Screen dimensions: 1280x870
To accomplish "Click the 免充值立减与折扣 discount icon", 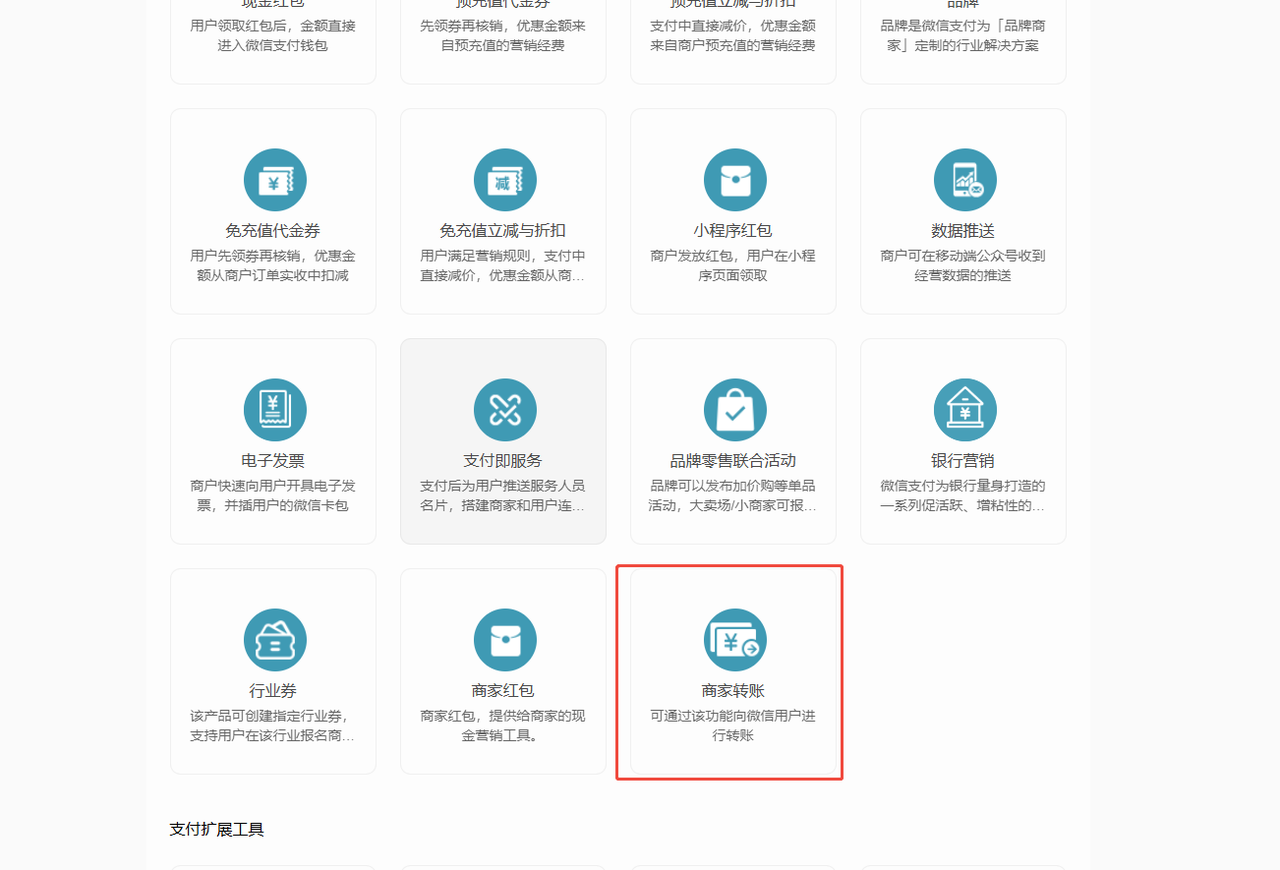I will click(x=504, y=180).
